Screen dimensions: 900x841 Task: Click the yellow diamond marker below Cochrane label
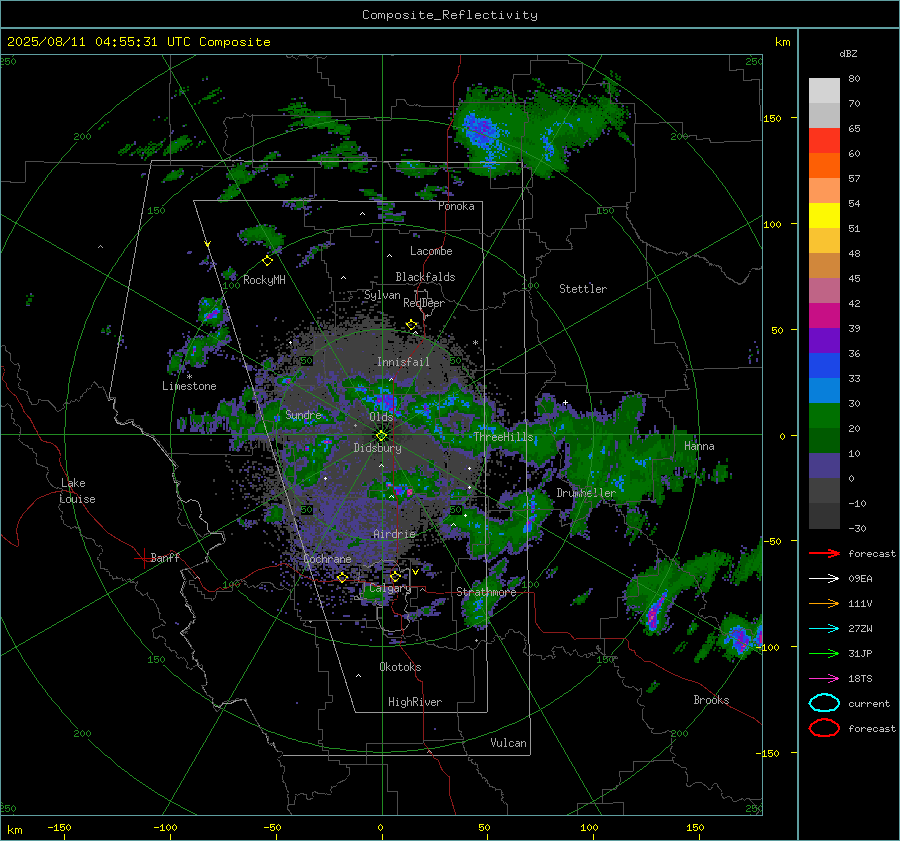tap(342, 577)
